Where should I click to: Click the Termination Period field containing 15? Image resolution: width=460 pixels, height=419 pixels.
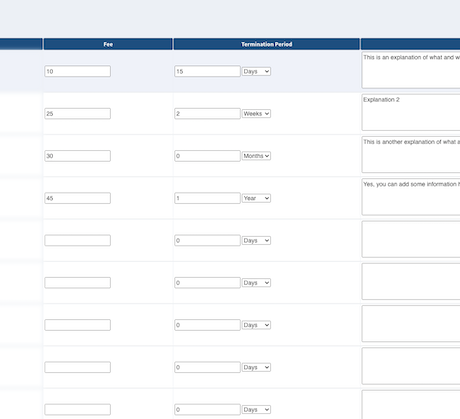207,71
